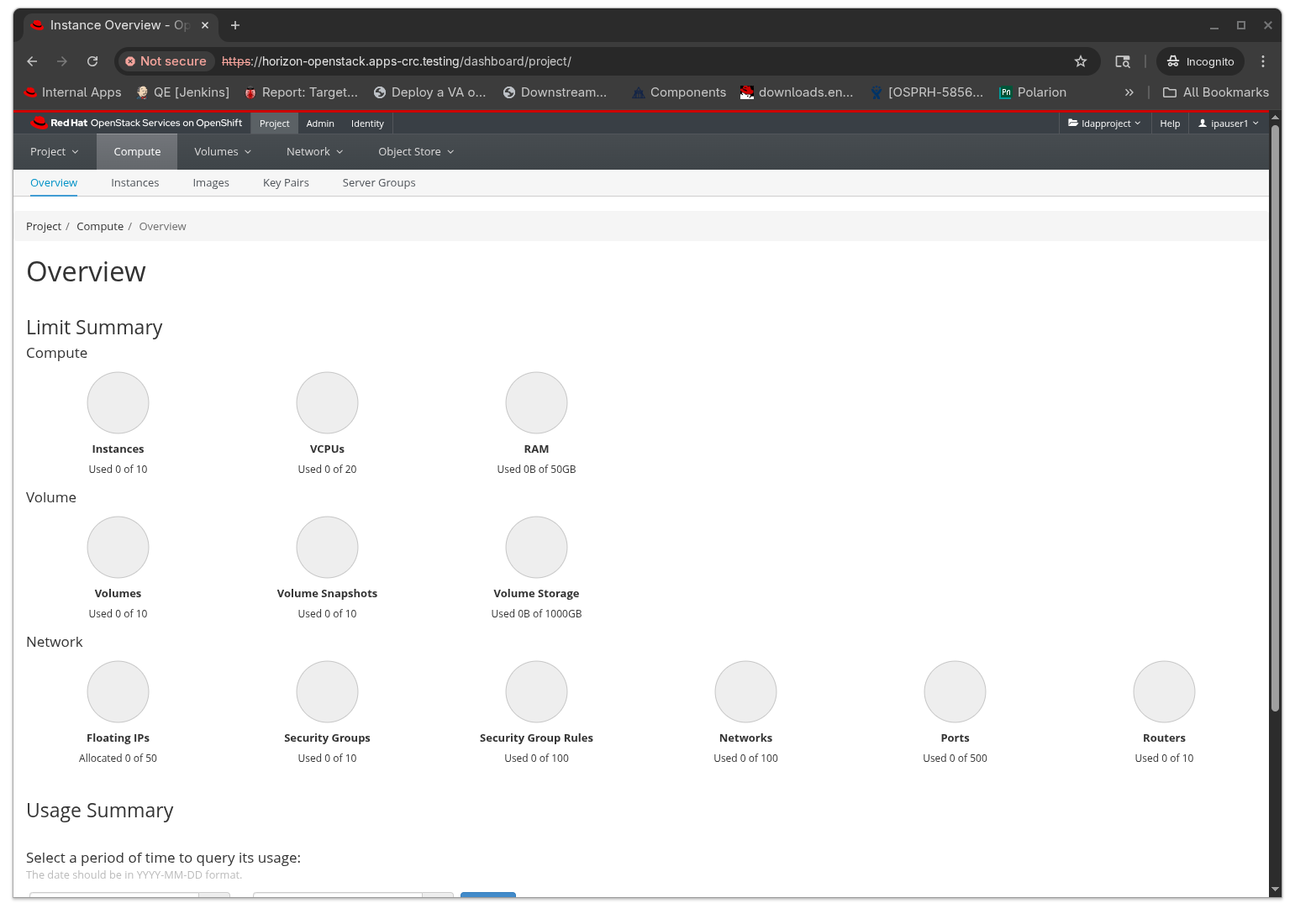
Task: Open ipauser1 user menu
Action: tap(1229, 123)
